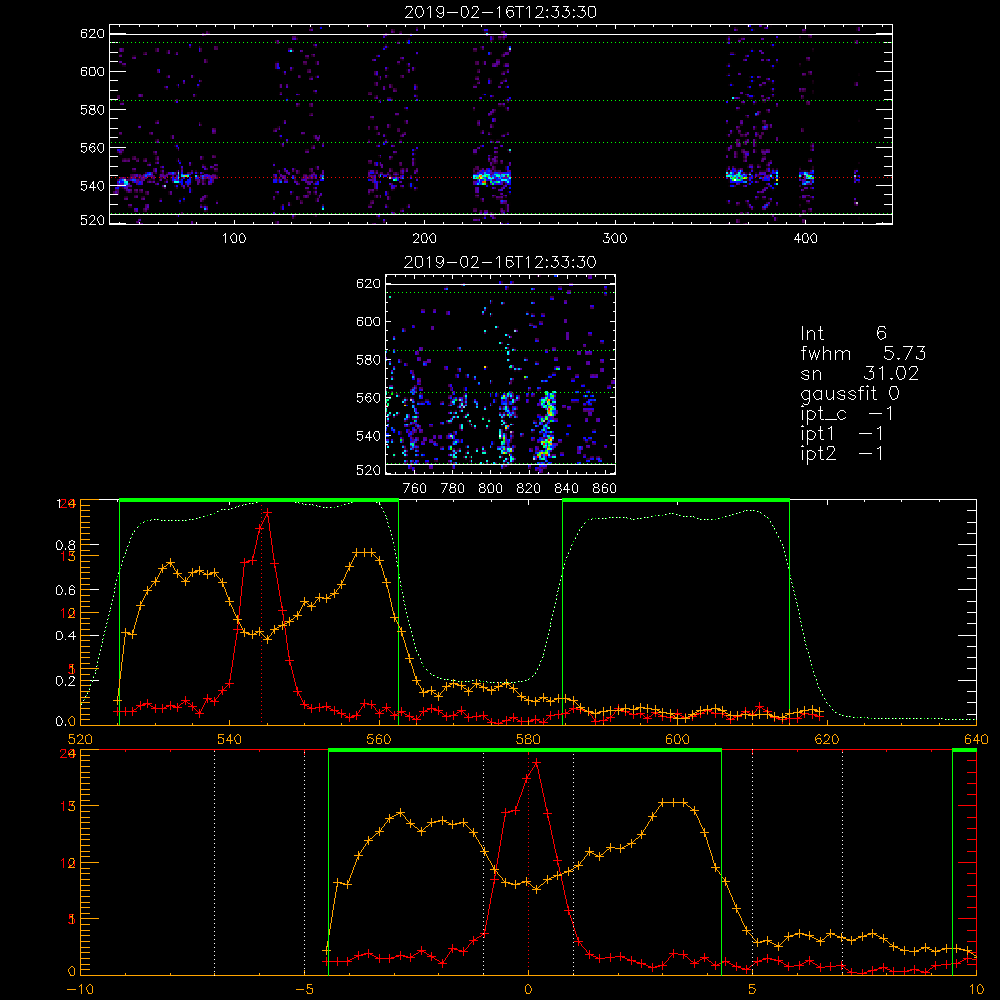The image size is (1000, 1000).
Task: Click the middle plot's '2019-02-16T12:33:30' title
Action: (501, 262)
